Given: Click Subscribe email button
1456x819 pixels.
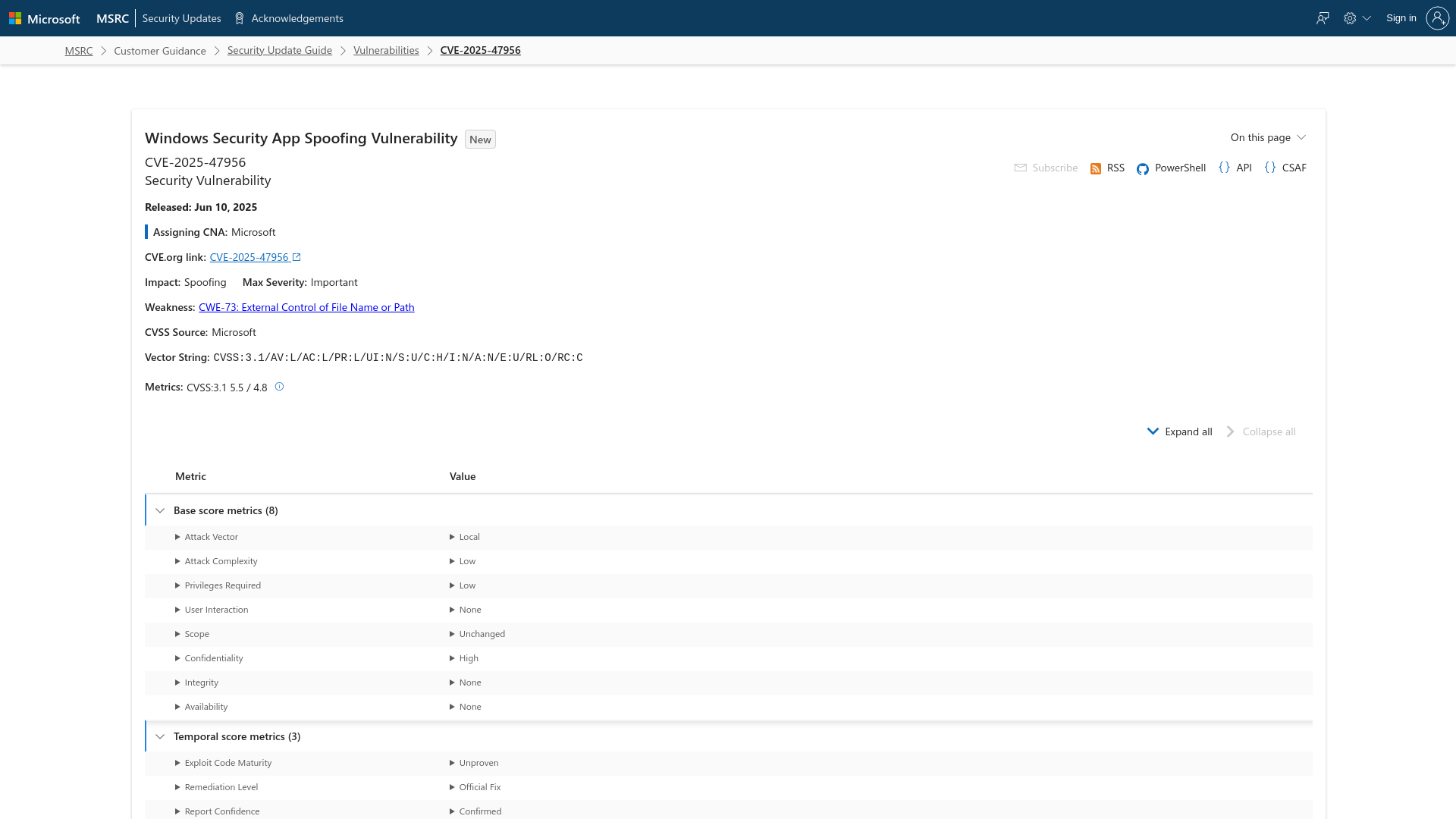Looking at the screenshot, I should coord(1046,168).
